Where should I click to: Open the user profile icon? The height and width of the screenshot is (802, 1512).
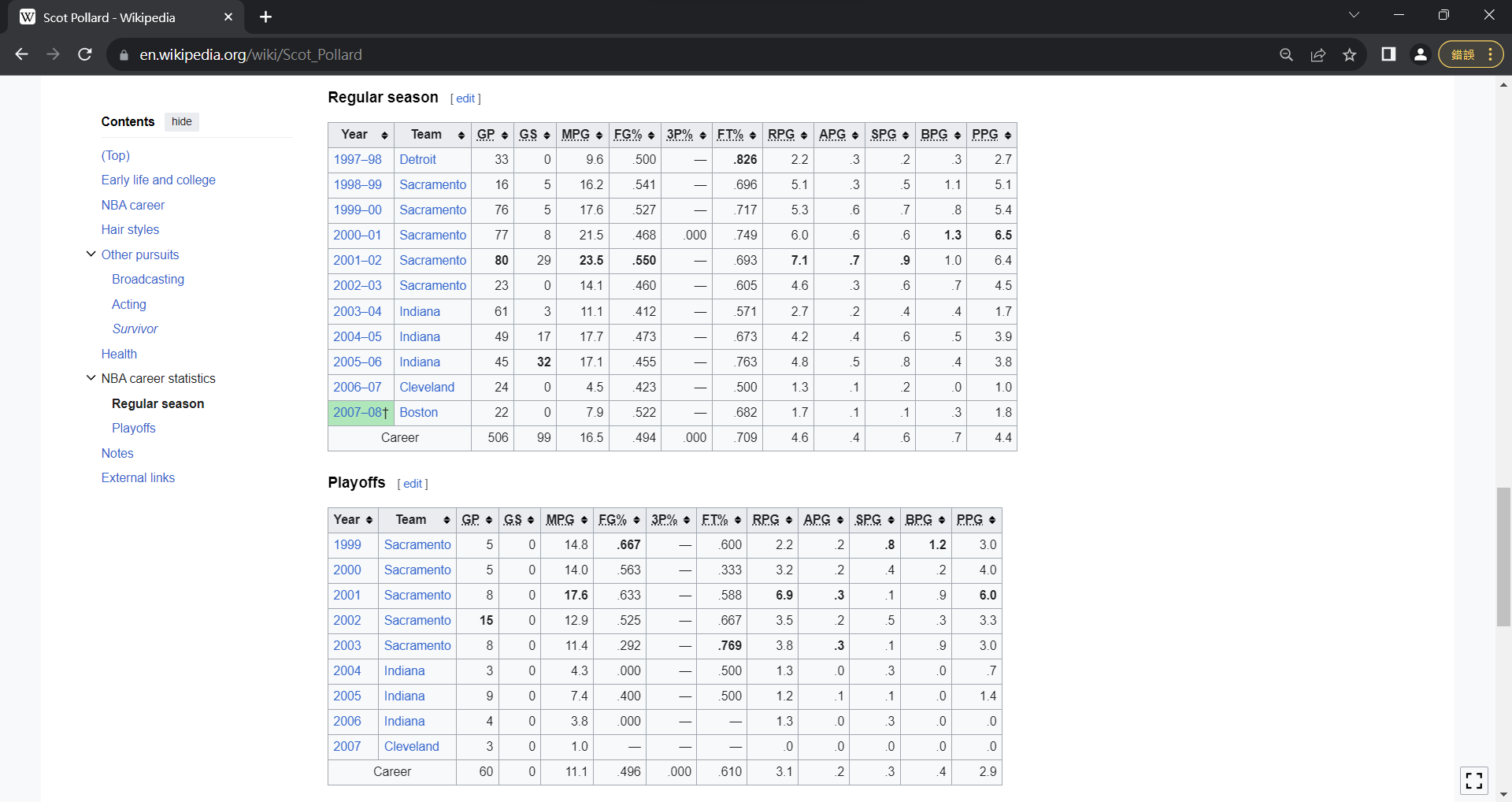tap(1420, 54)
